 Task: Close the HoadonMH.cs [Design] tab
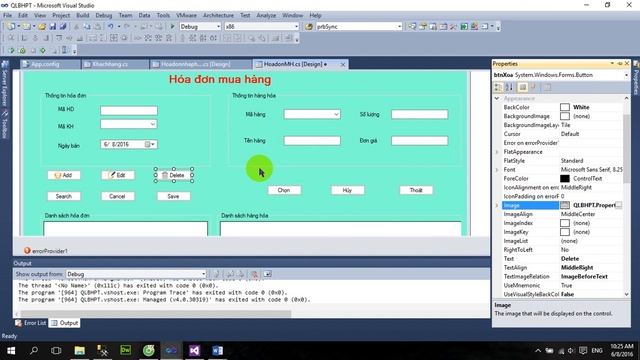coord(343,64)
